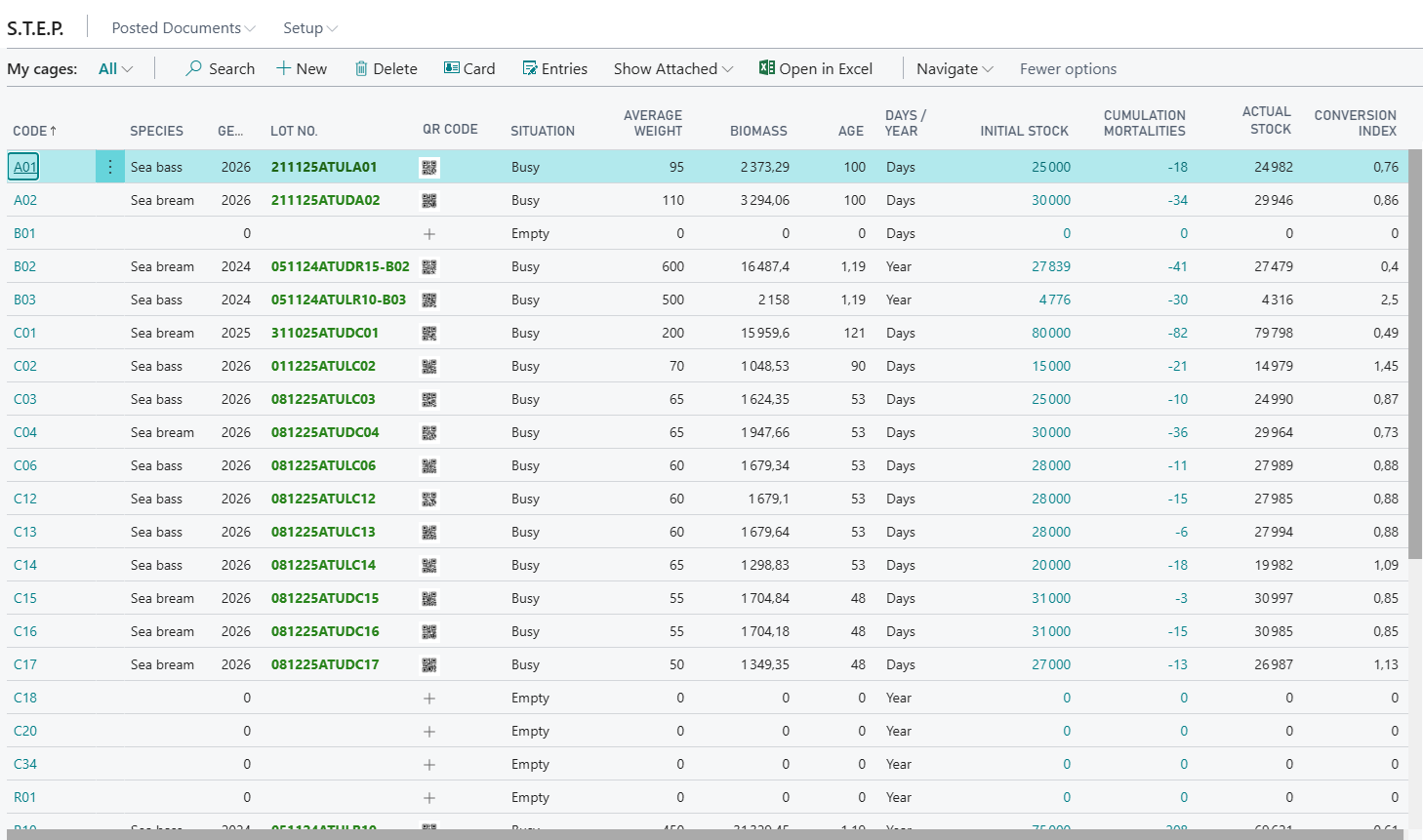Click plus icon in row B01
This screenshot has height=840, width=1423.
click(429, 234)
